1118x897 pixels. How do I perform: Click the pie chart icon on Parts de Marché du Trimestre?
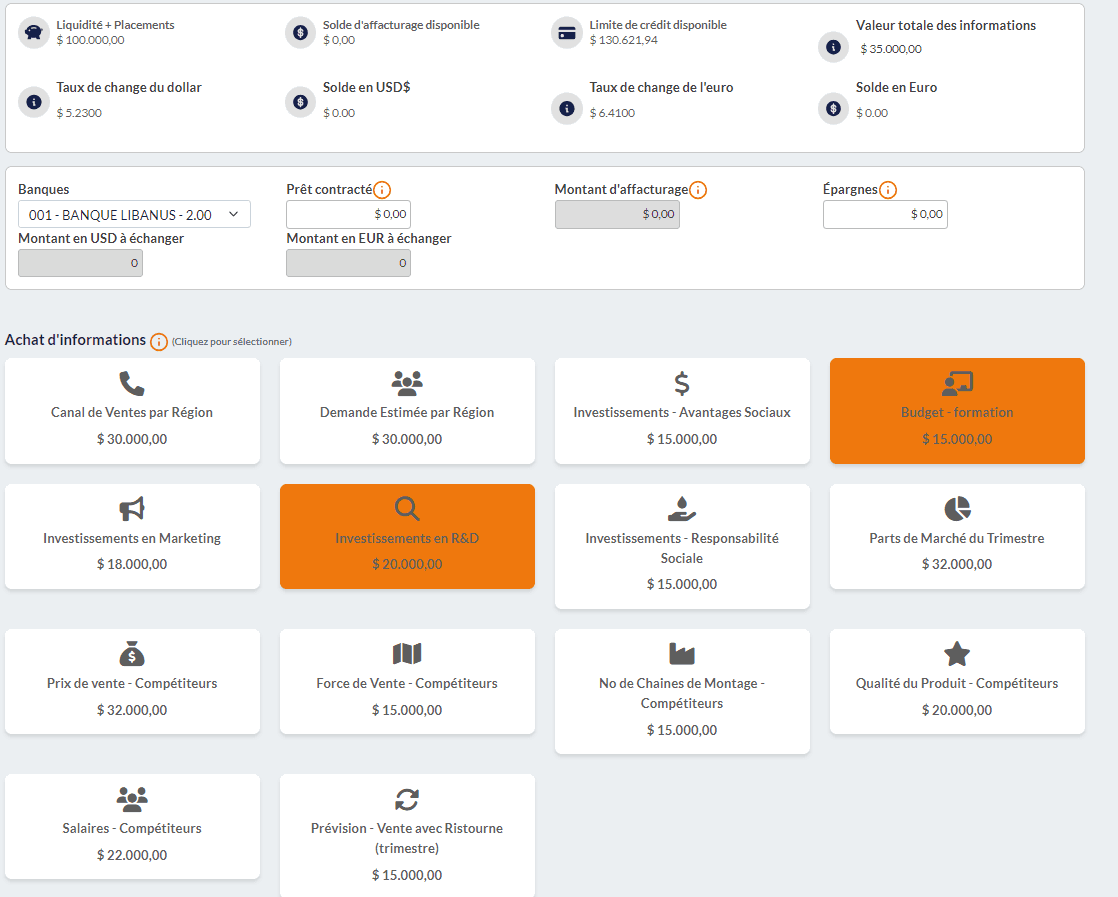pos(957,507)
